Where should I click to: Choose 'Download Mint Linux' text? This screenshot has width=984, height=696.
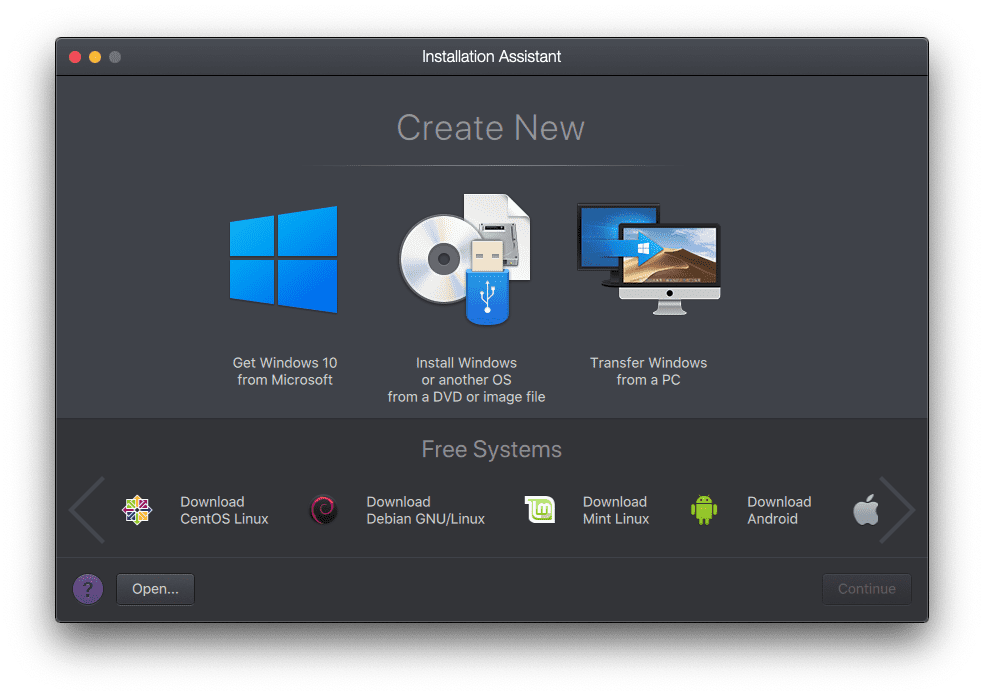click(x=616, y=510)
